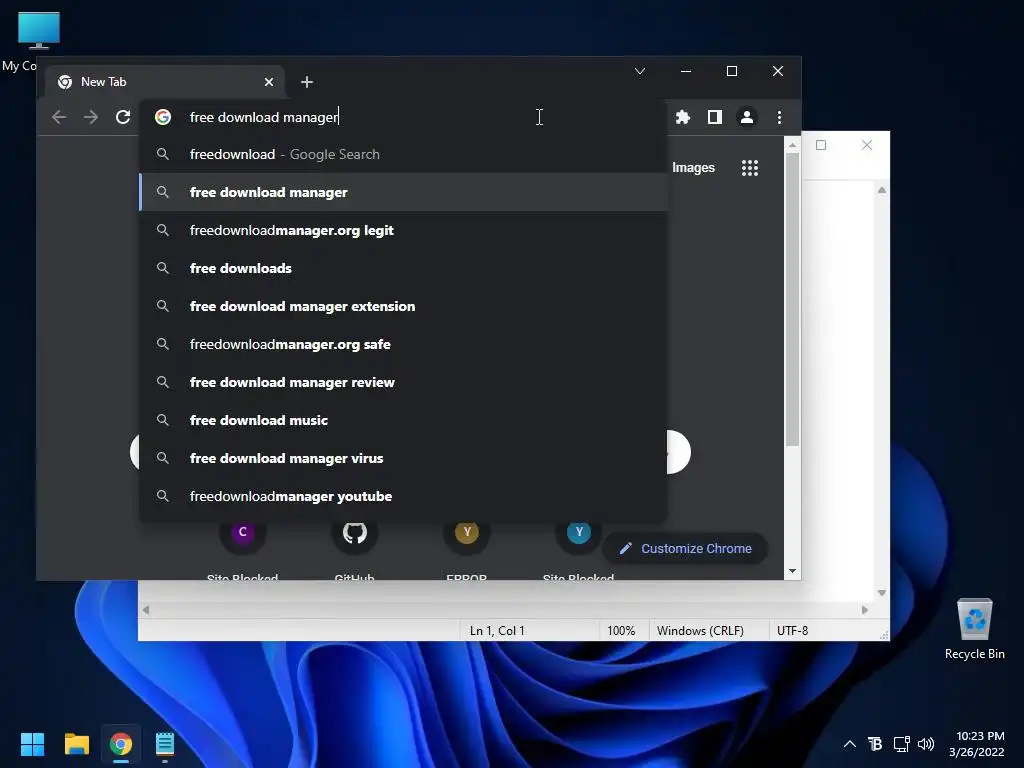Click the 100% zoom status in Notepad
This screenshot has width=1024, height=768.
pyautogui.click(x=621, y=631)
